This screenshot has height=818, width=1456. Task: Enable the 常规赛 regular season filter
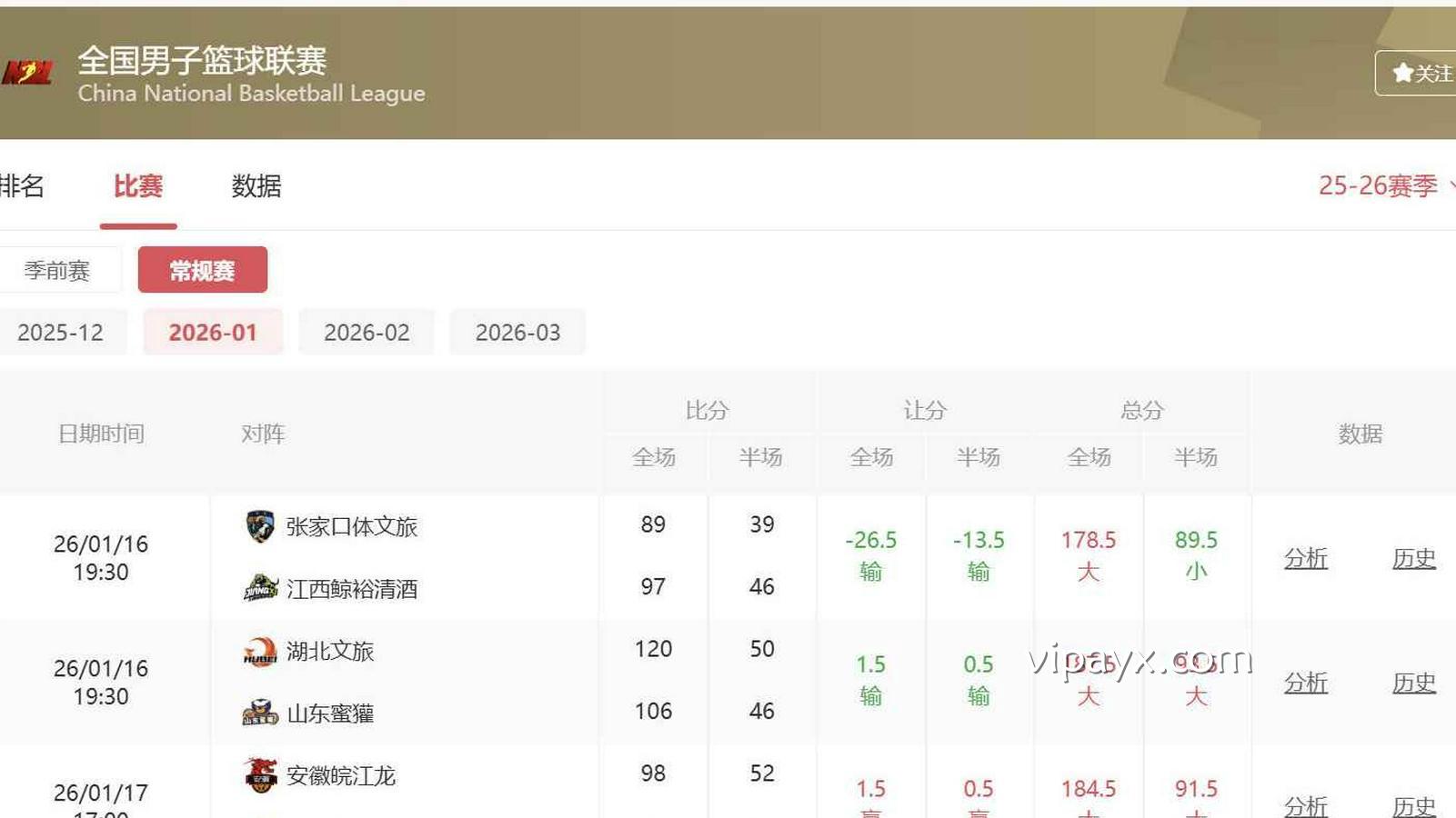click(202, 269)
